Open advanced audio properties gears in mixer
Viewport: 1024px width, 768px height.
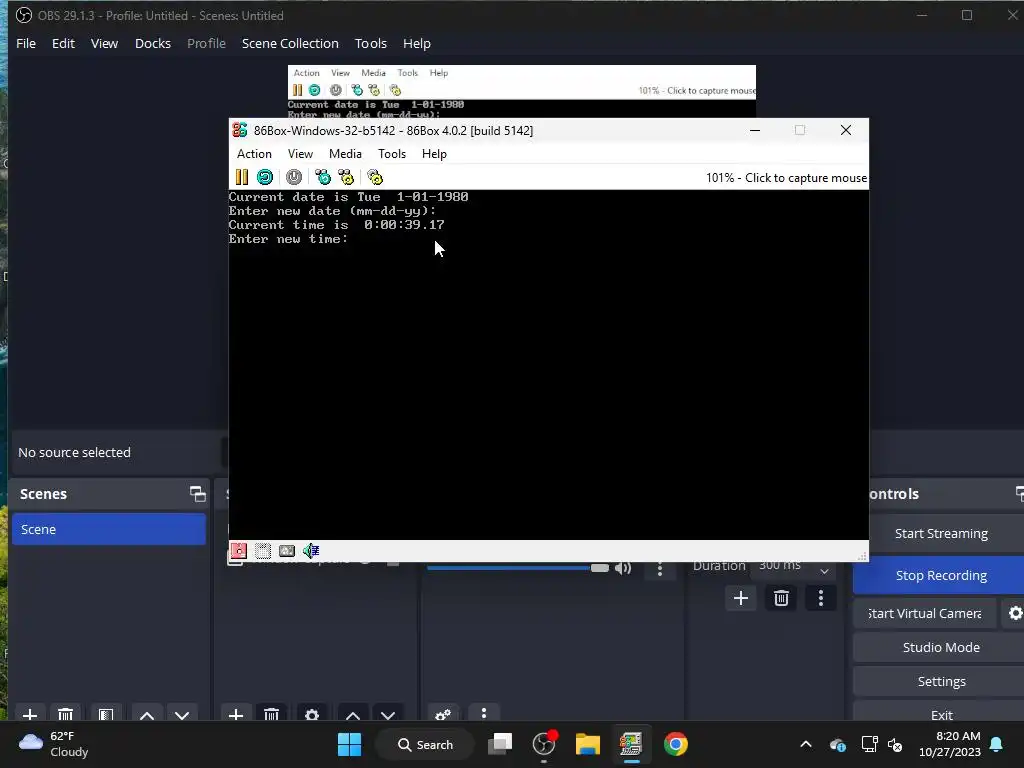pyautogui.click(x=443, y=714)
